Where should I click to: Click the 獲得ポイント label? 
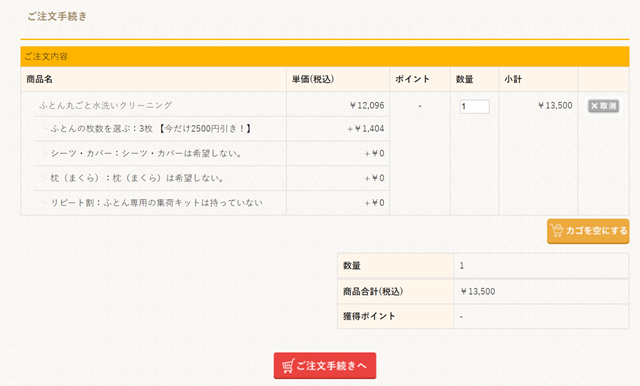click(x=369, y=316)
